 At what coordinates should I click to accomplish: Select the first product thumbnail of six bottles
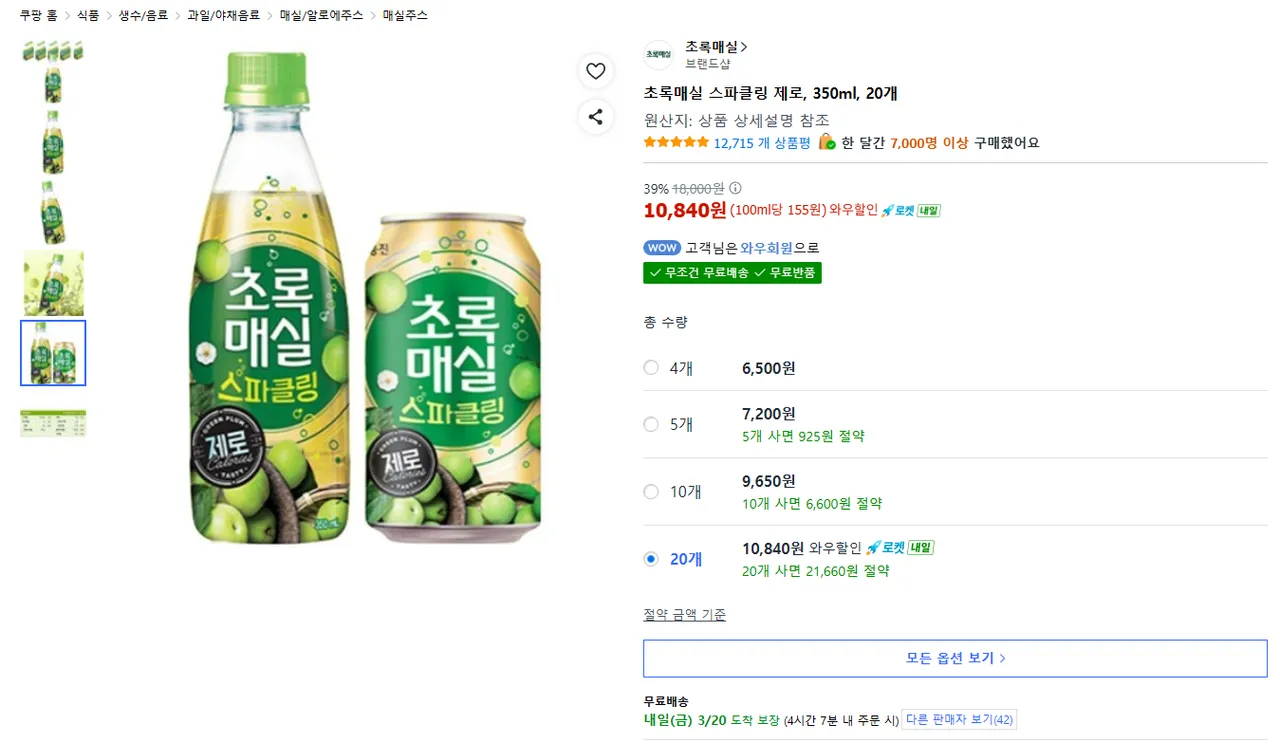[53, 51]
